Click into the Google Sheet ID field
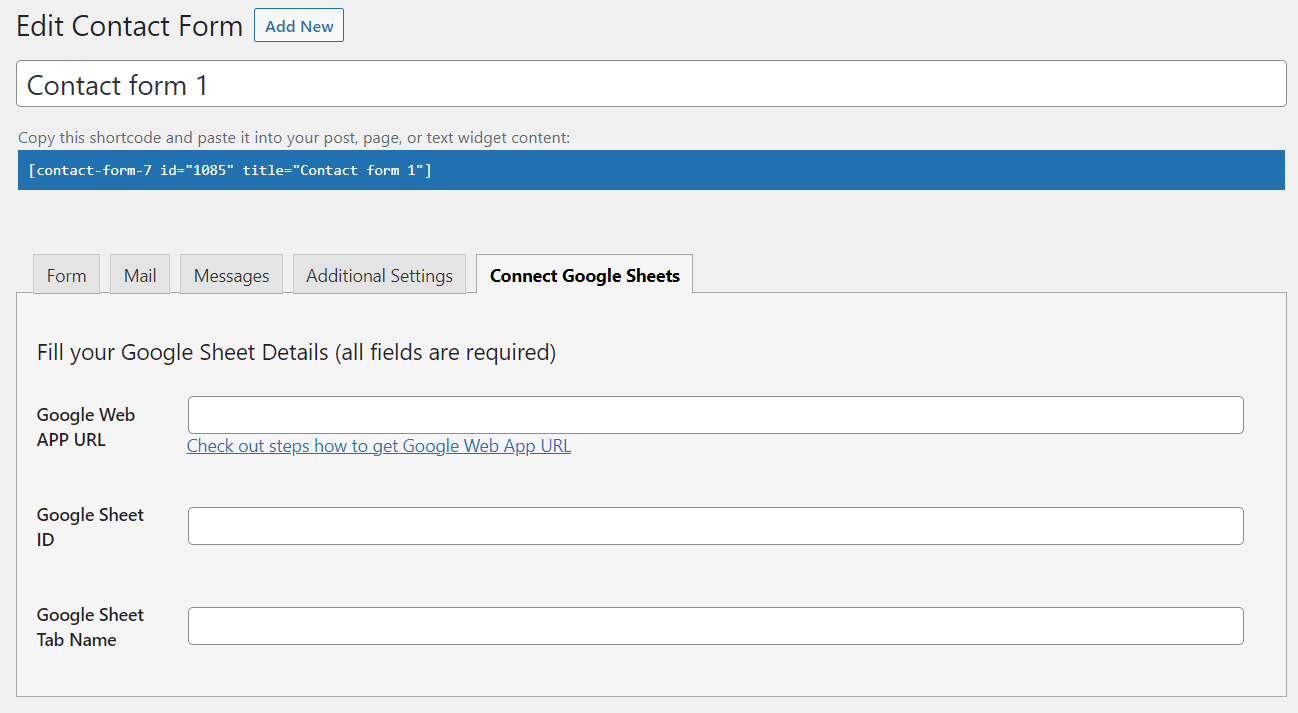 tap(716, 526)
